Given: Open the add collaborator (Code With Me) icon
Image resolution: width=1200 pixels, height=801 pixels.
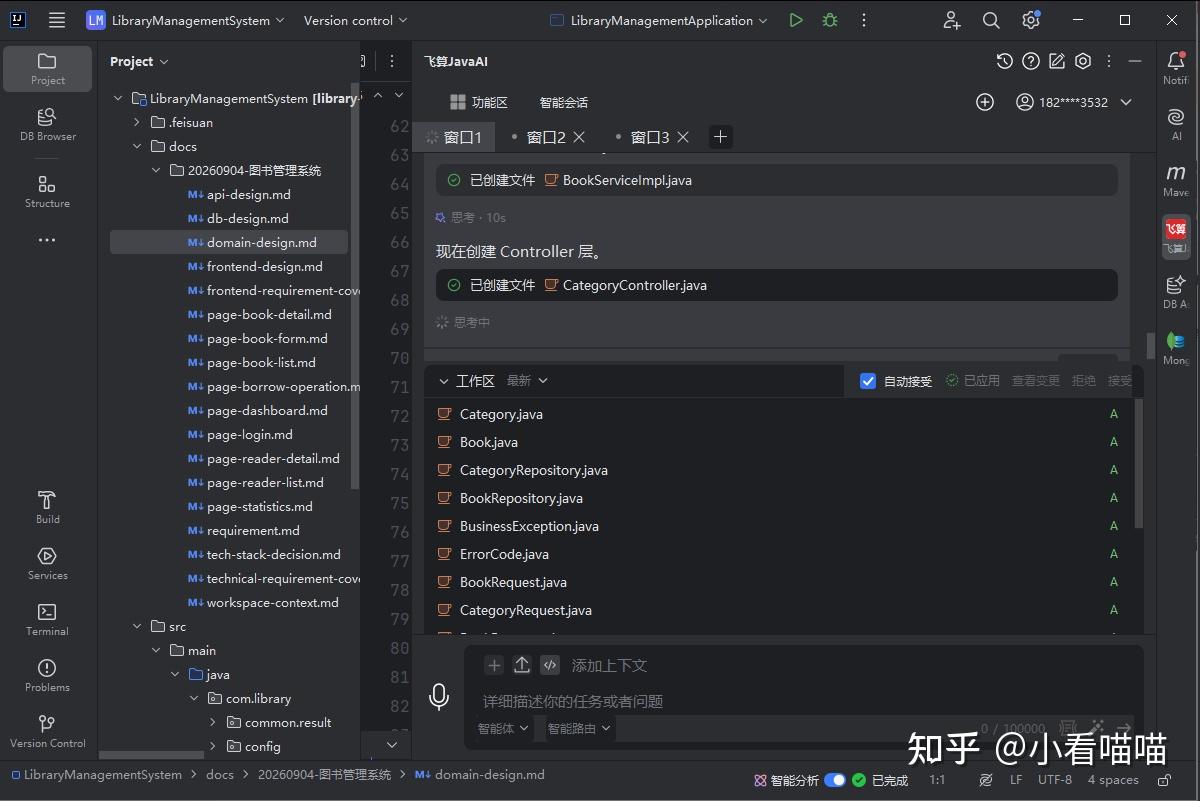Looking at the screenshot, I should (x=951, y=20).
